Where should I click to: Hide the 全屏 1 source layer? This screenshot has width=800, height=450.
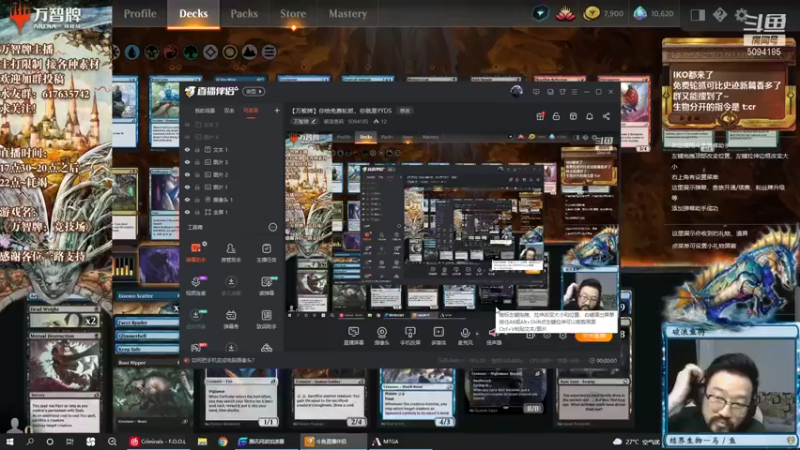tap(187, 212)
